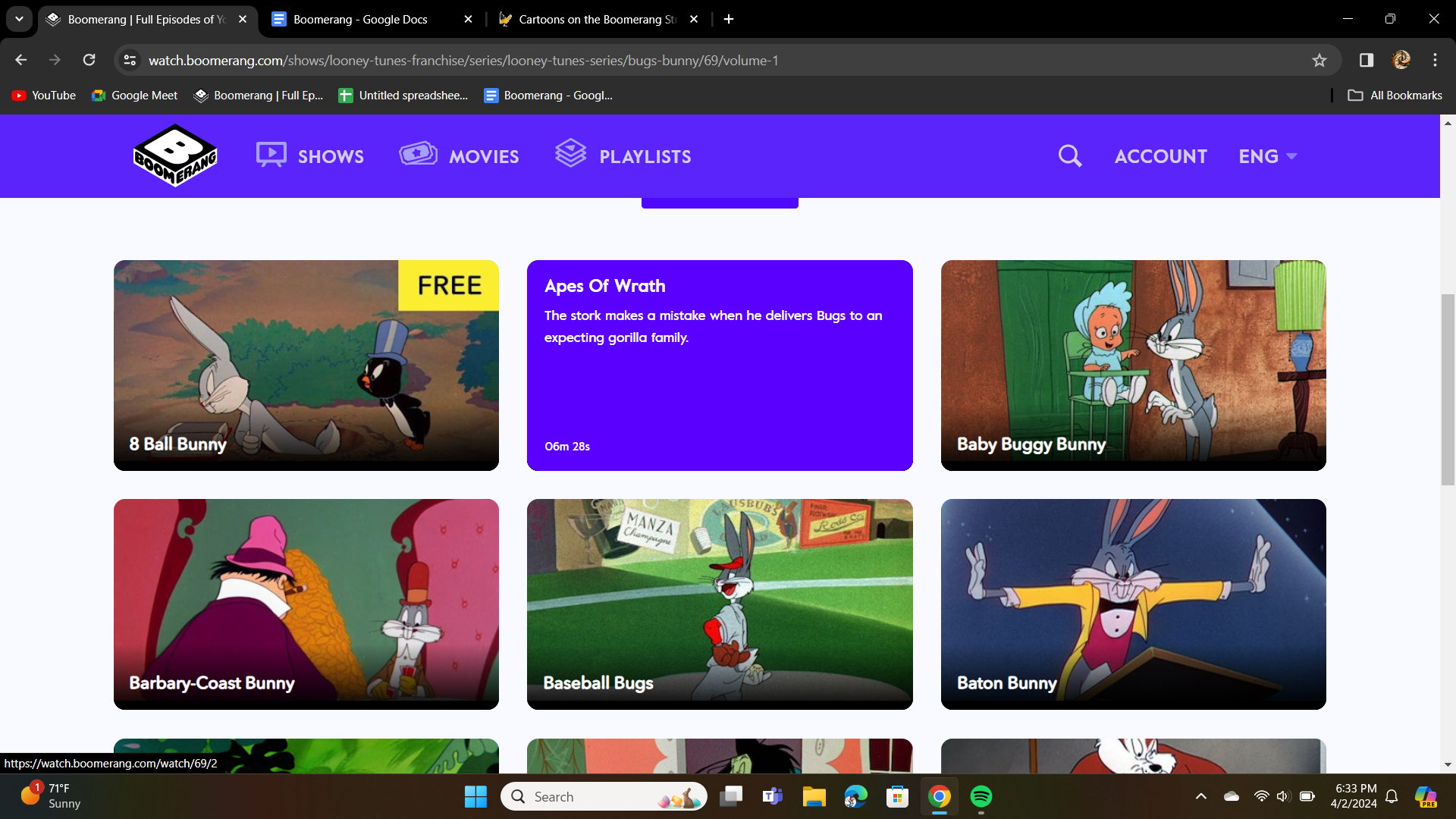The width and height of the screenshot is (1456, 819).
Task: Open Chrome three-dot menu
Action: (x=1435, y=60)
